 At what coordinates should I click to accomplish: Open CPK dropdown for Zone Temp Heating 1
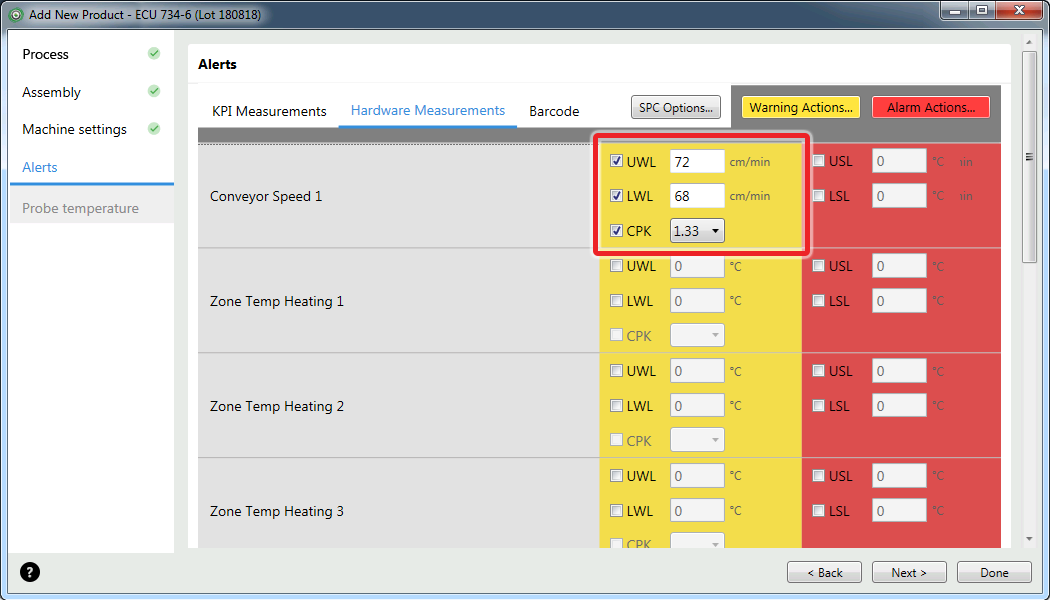(697, 335)
